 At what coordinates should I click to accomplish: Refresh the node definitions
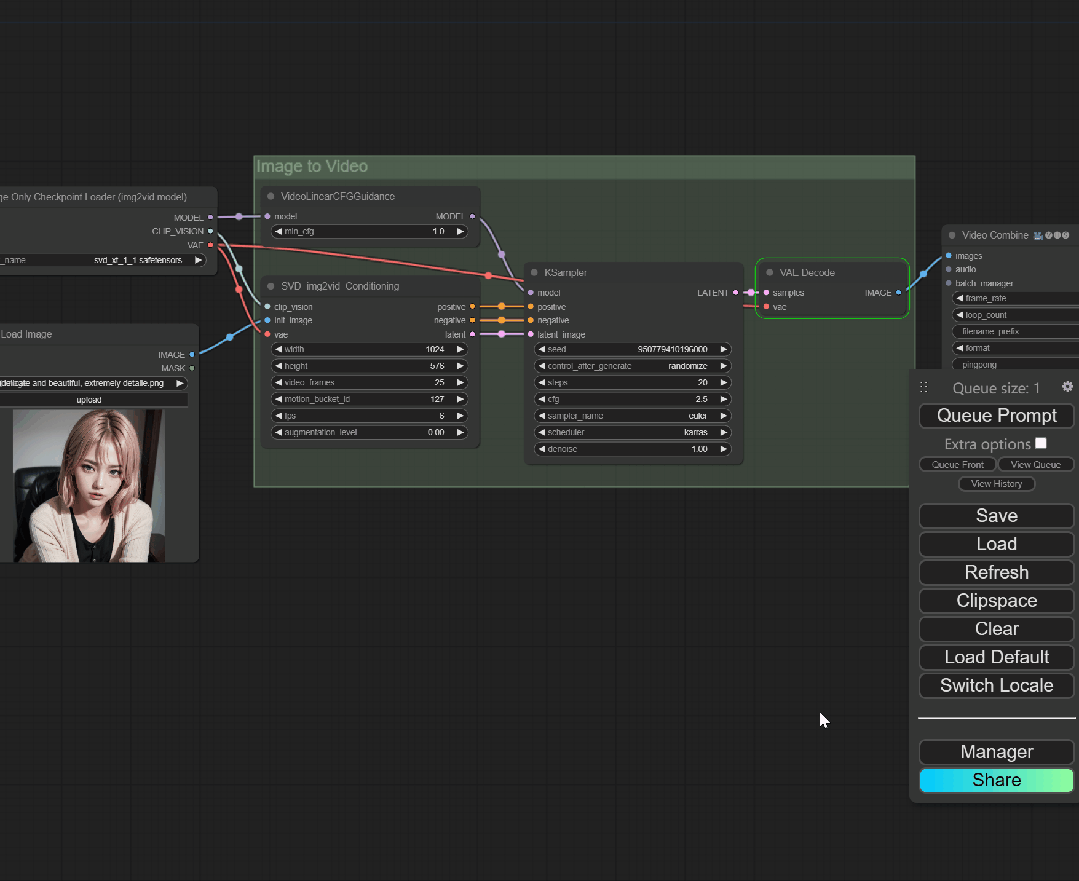[996, 572]
